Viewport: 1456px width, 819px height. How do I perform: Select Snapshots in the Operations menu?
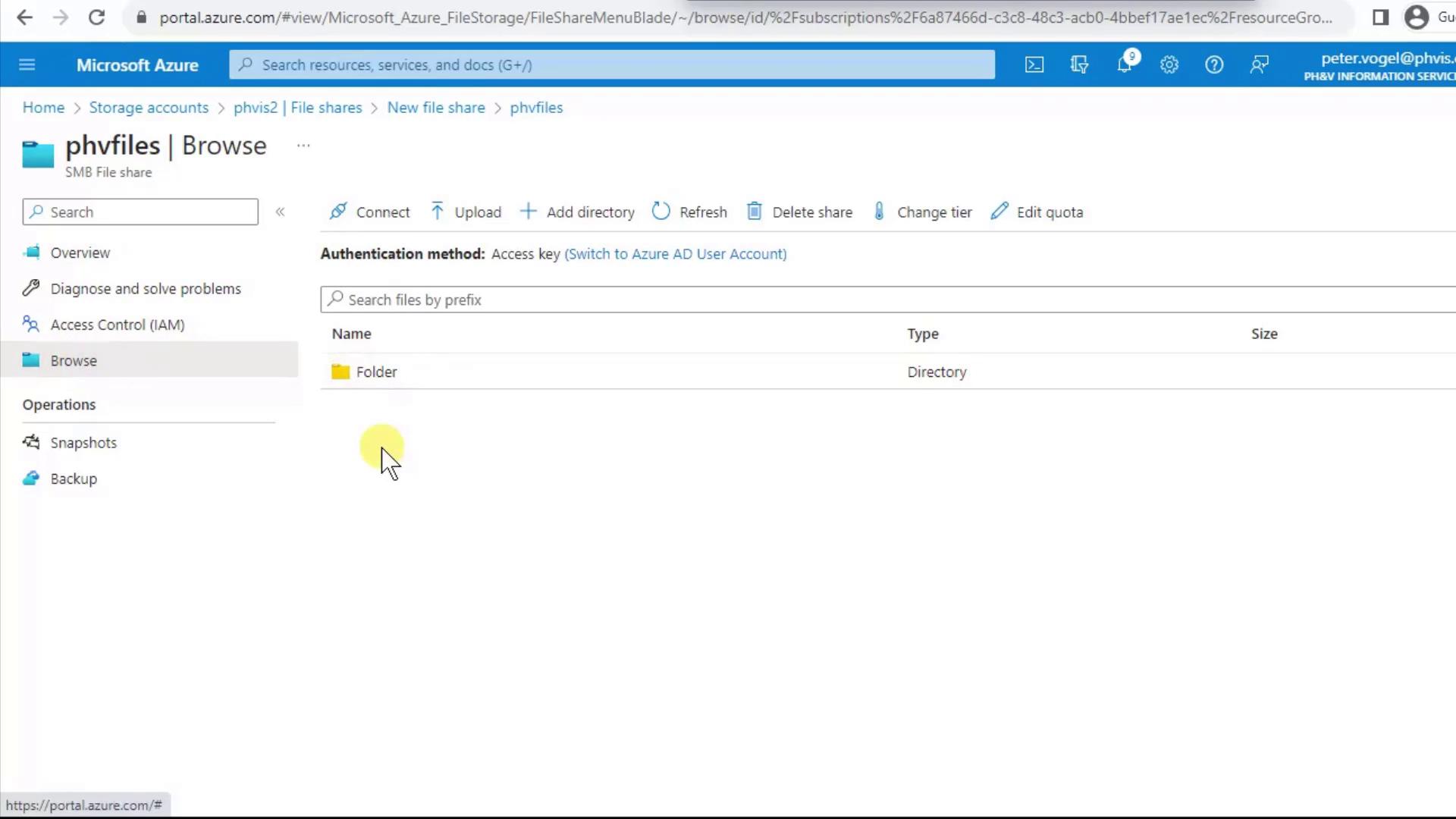click(83, 443)
